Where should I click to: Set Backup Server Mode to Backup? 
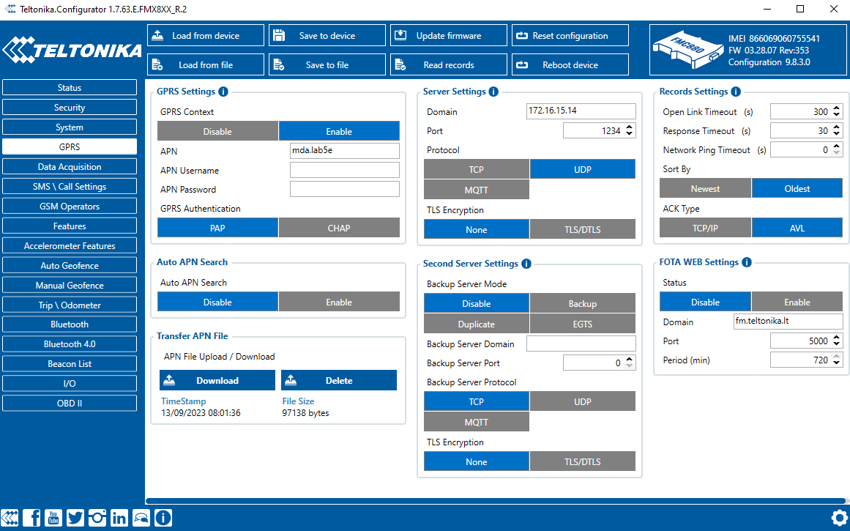(x=582, y=303)
